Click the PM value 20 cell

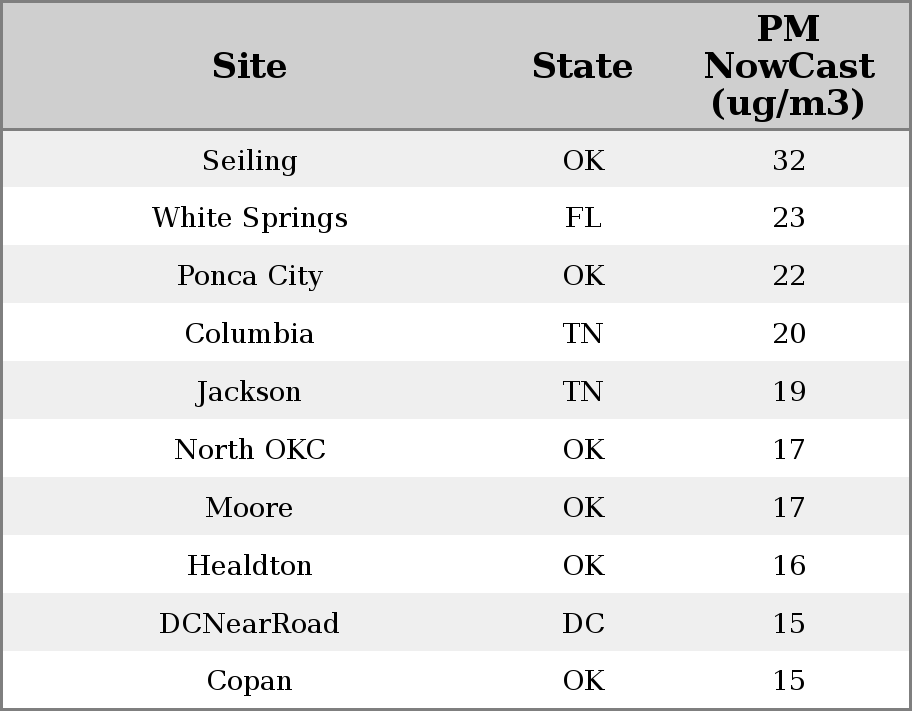click(788, 334)
